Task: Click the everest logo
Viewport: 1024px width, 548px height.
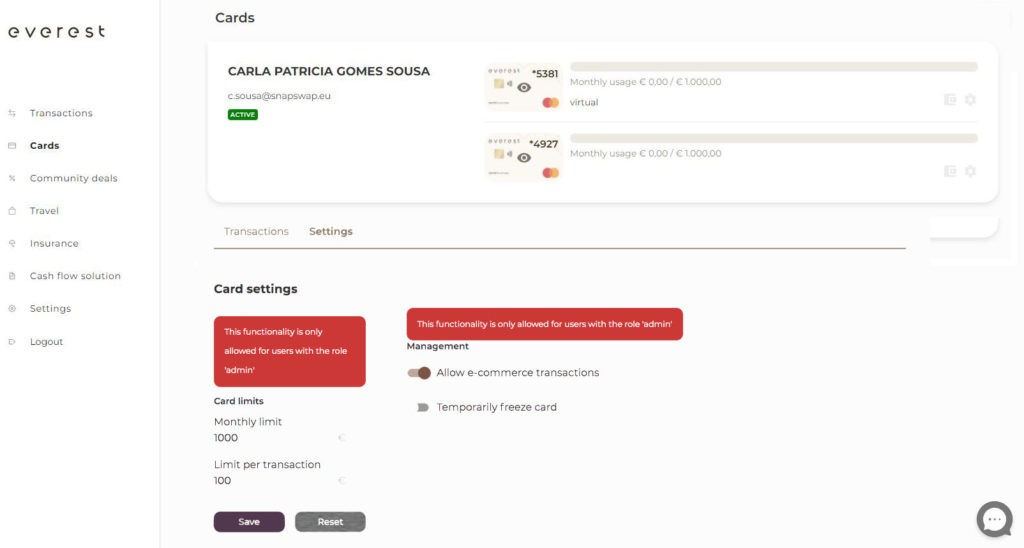Action: [x=56, y=32]
